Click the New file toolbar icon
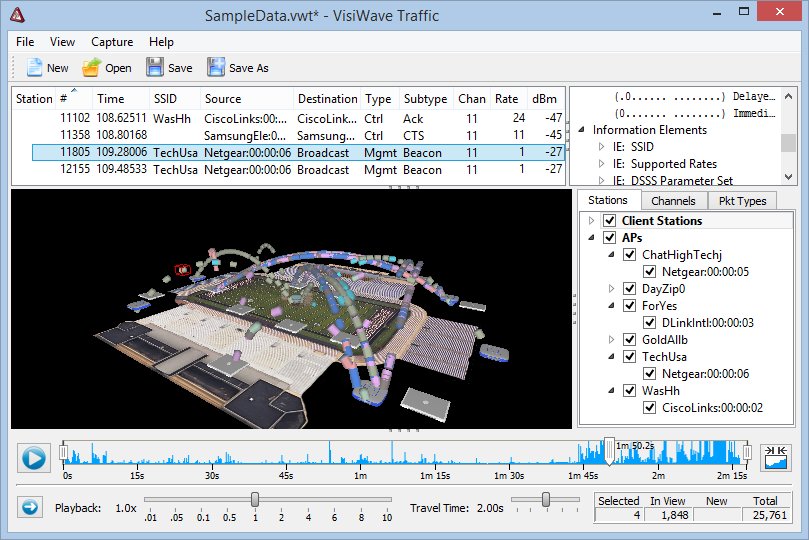Image resolution: width=809 pixels, height=540 pixels. click(x=35, y=68)
